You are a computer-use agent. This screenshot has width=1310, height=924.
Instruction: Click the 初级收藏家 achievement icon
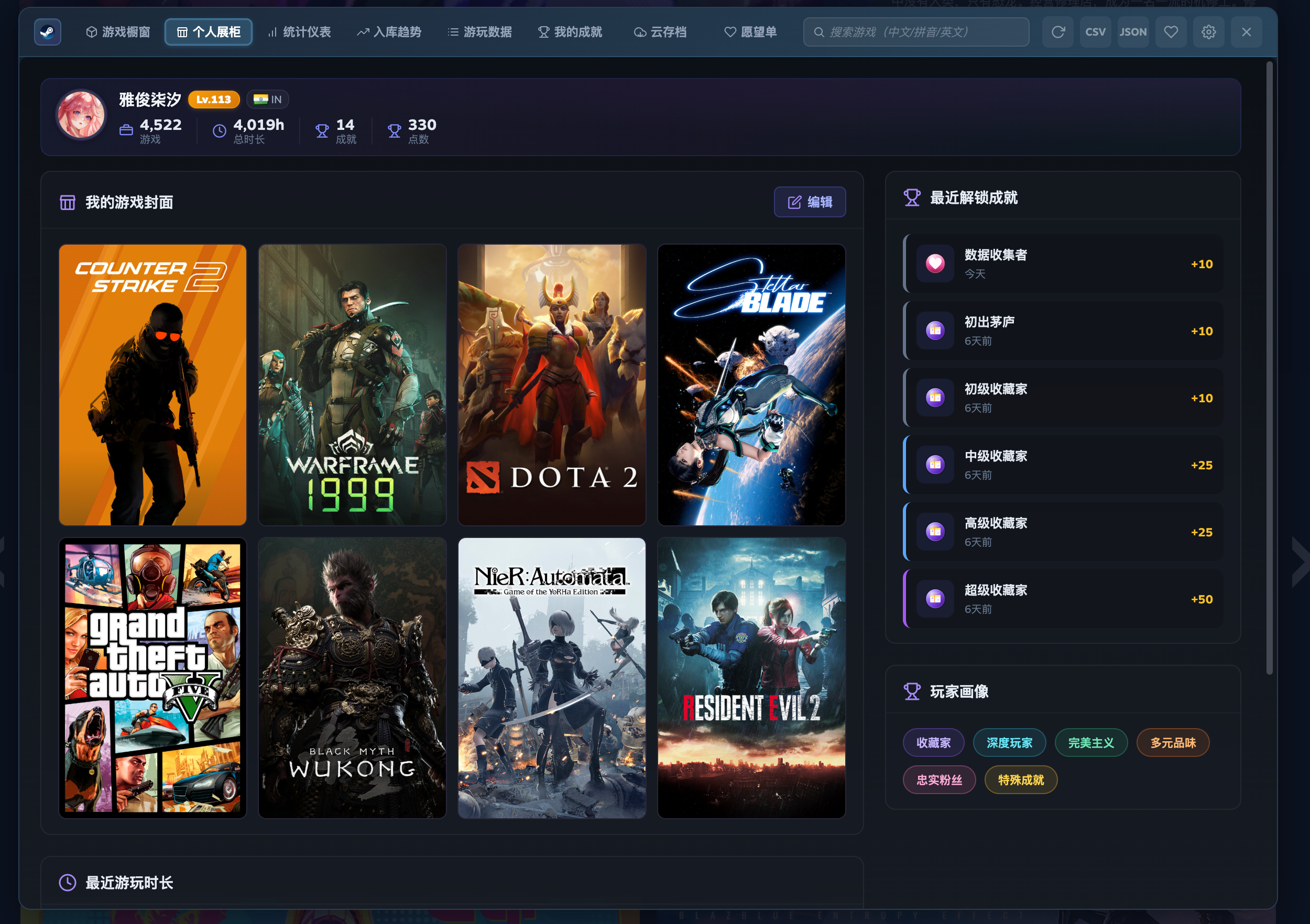click(x=935, y=398)
